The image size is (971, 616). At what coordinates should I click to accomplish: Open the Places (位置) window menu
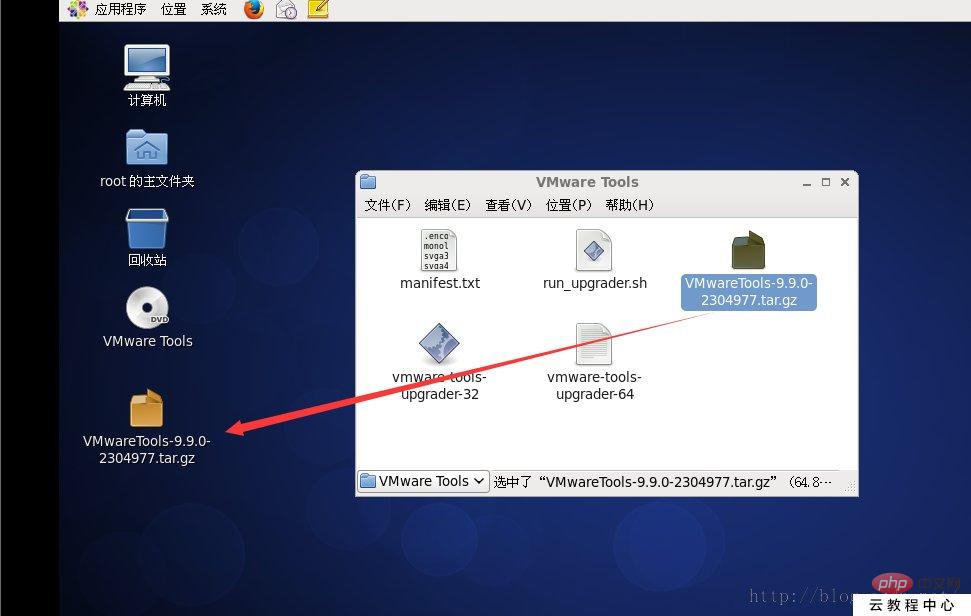click(x=568, y=205)
